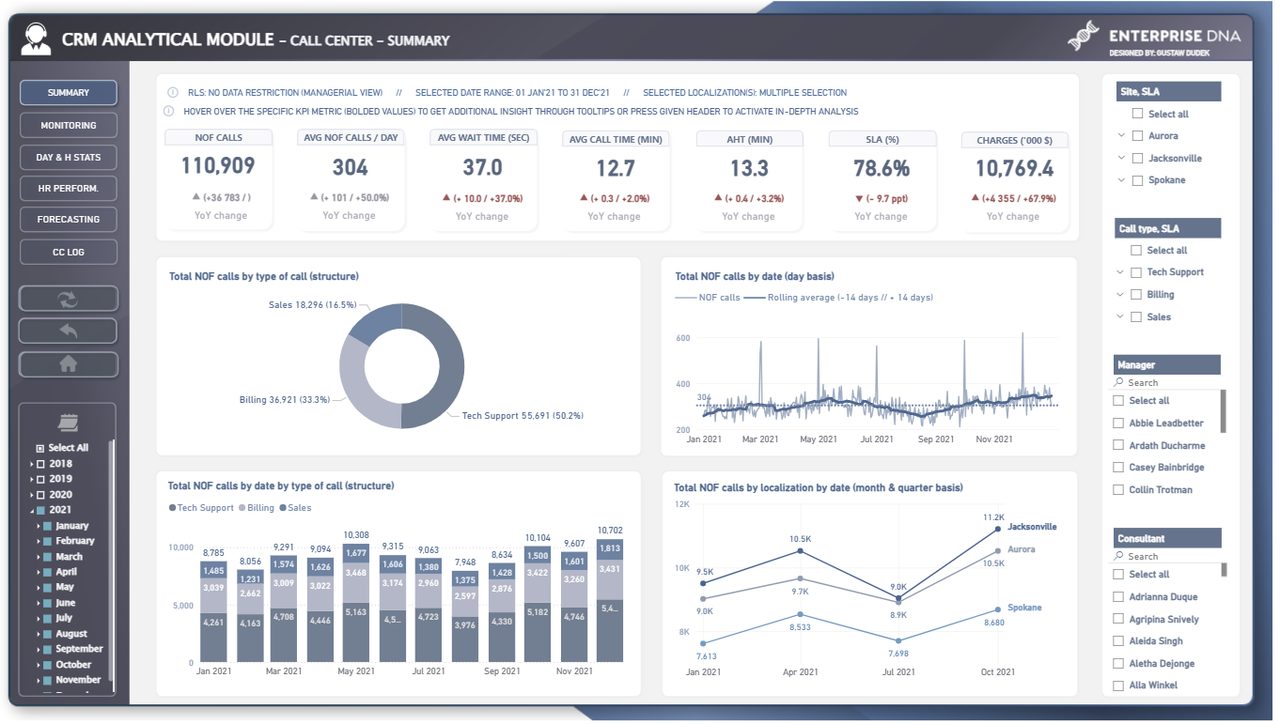
Task: Click the info icon beside RLS note
Action: coord(172,92)
